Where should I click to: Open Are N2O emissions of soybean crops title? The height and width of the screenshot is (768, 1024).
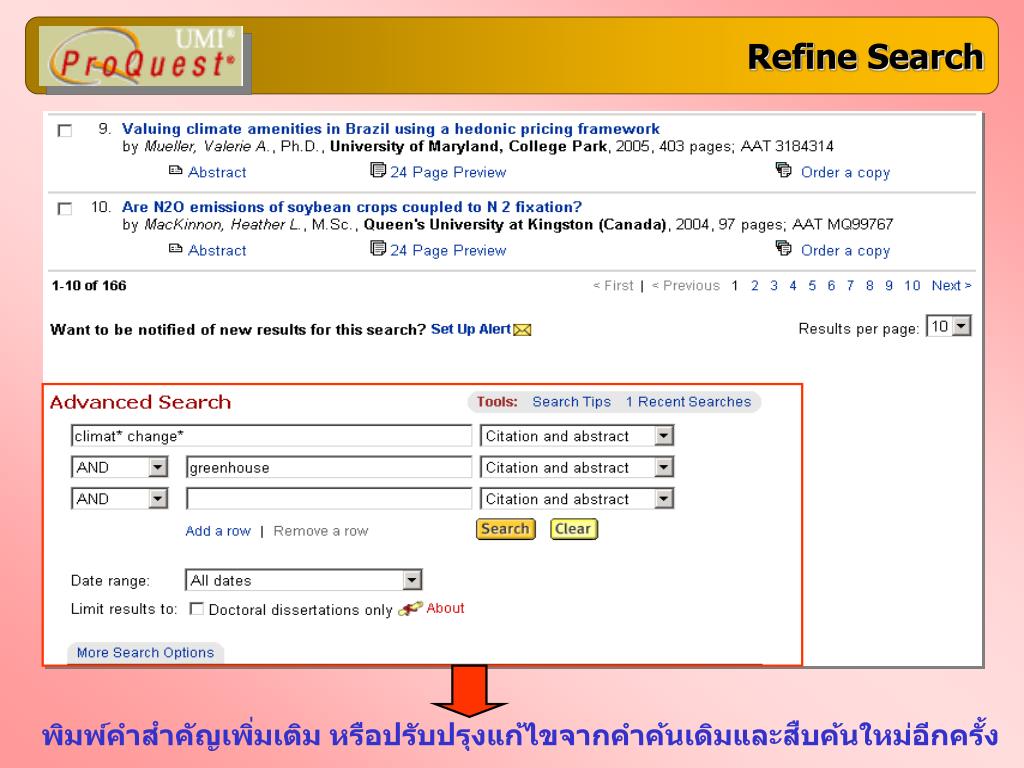[351, 207]
